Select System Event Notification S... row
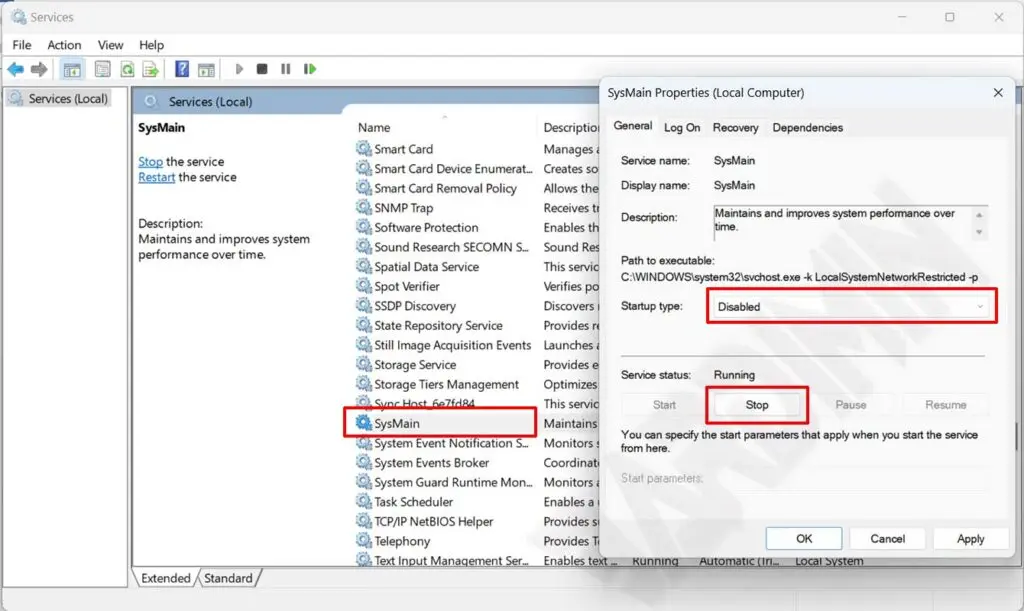Viewport: 1024px width, 611px height. [x=444, y=443]
